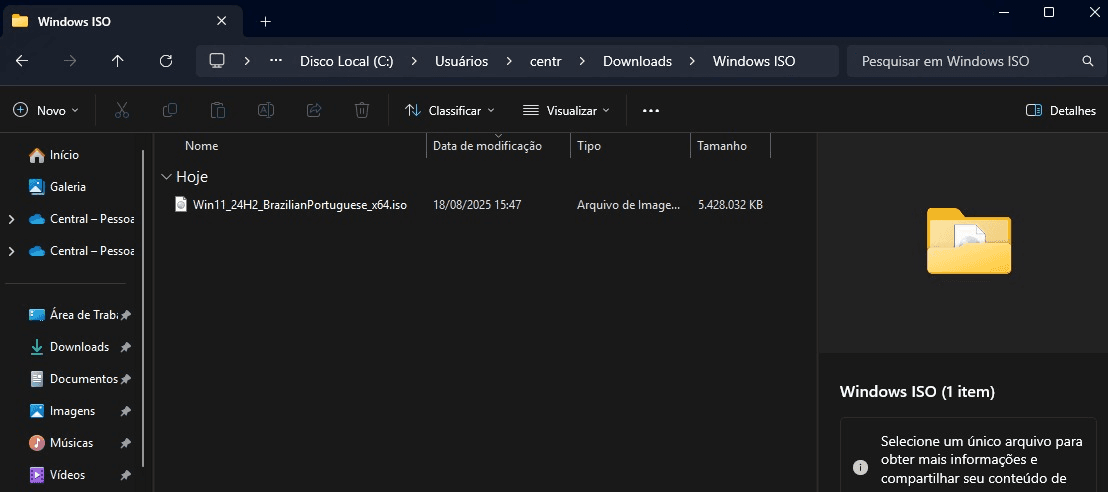Navigate to centr breadcrumb
This screenshot has height=492, width=1108.
pos(546,62)
